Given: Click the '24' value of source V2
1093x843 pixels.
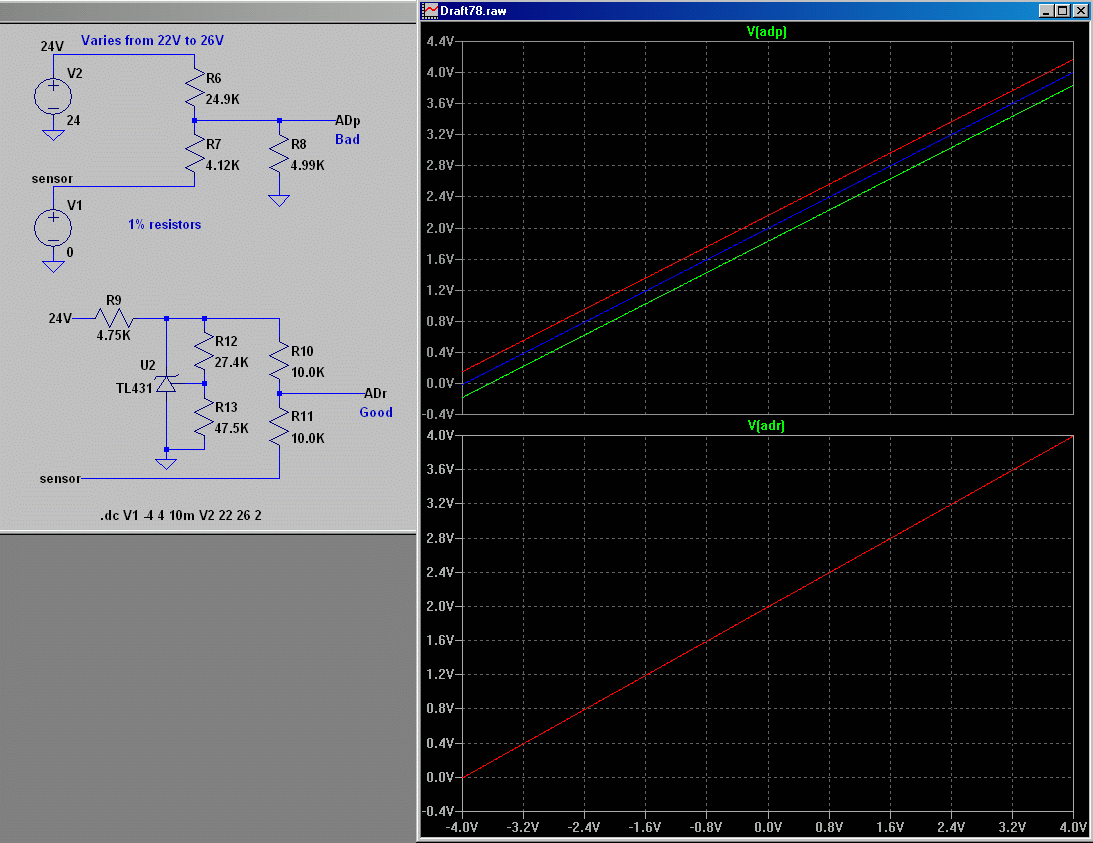Looking at the screenshot, I should (x=73, y=121).
